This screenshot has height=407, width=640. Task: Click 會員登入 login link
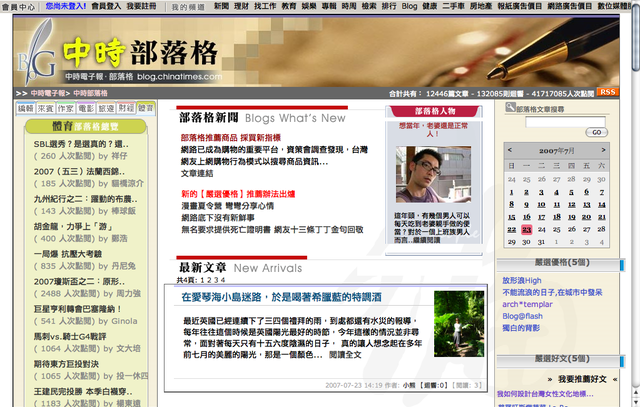pos(106,6)
